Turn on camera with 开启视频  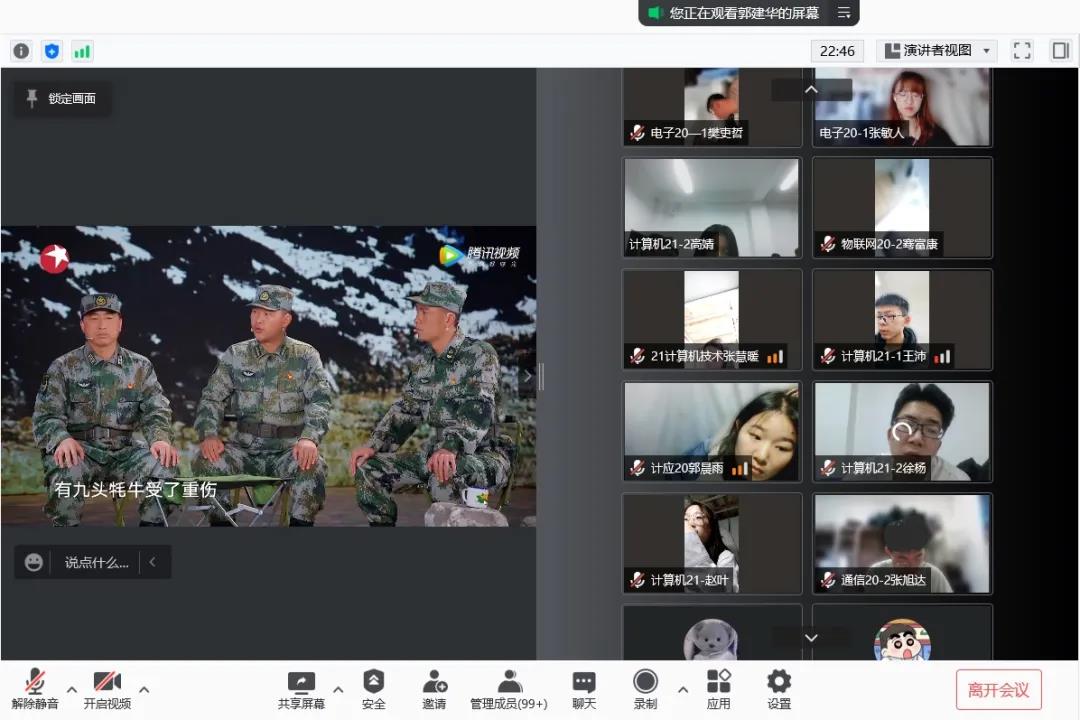click(x=107, y=689)
